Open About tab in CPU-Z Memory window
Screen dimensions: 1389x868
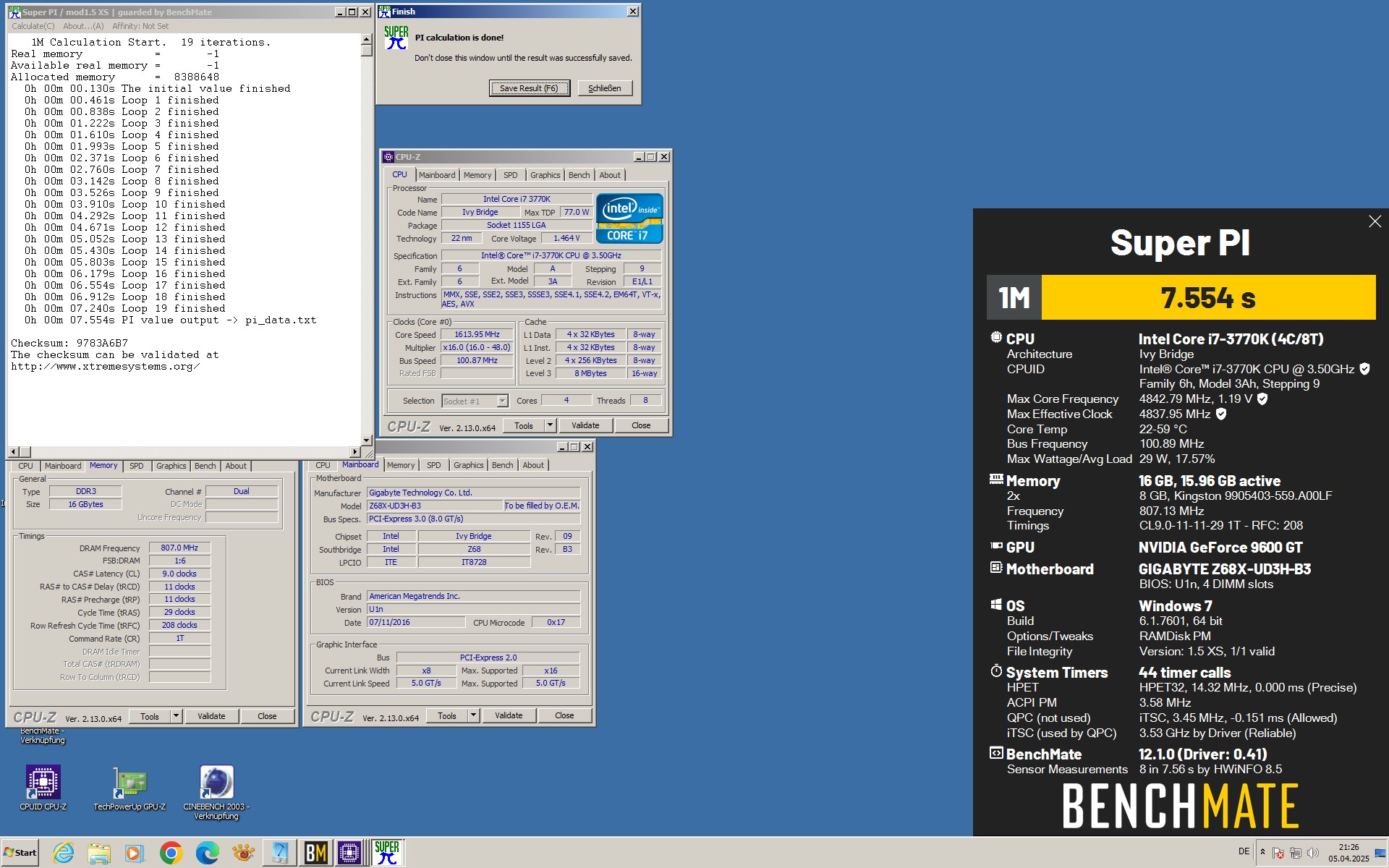click(236, 466)
